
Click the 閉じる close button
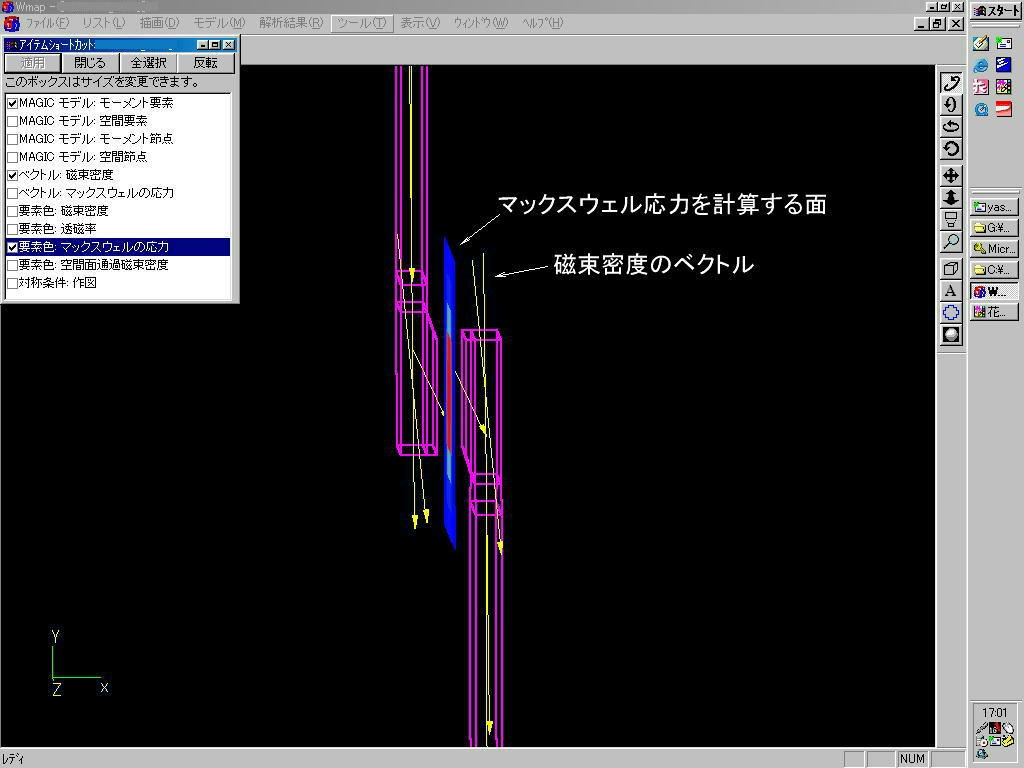pos(90,63)
